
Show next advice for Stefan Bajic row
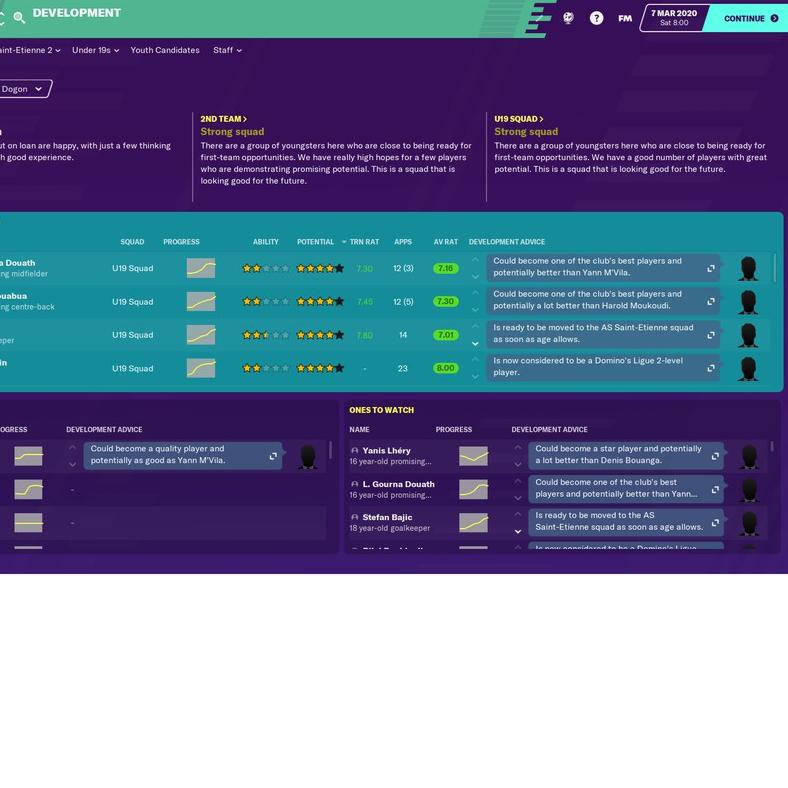[518, 531]
